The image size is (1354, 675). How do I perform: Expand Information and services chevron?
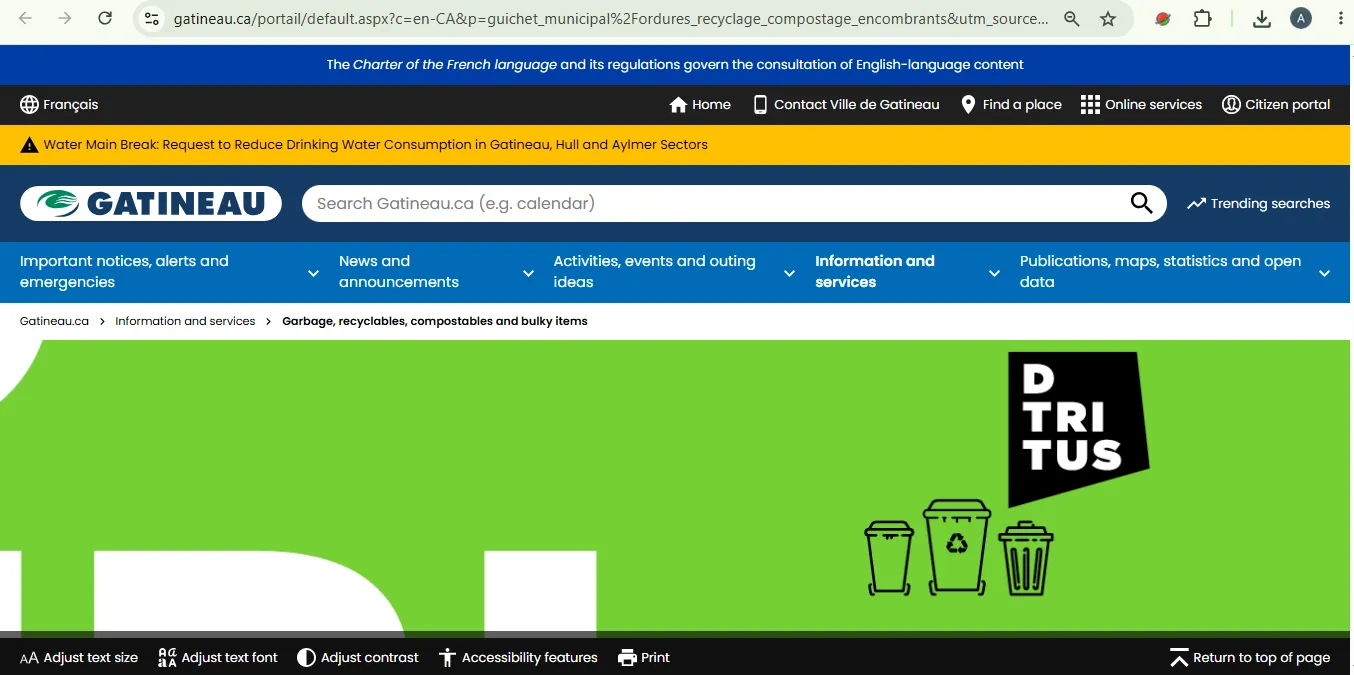click(994, 273)
